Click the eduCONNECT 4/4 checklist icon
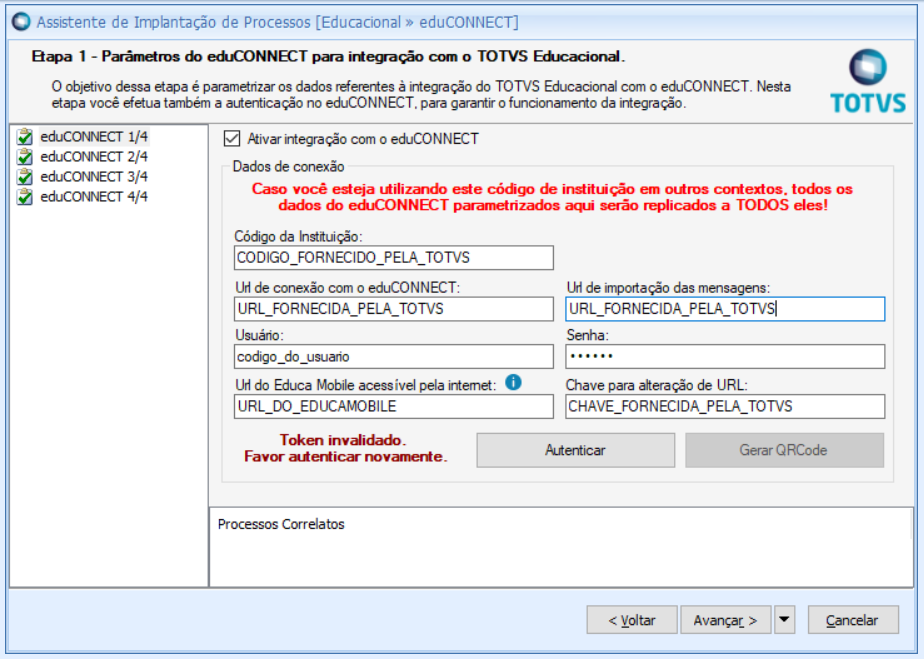This screenshot has height=659, width=924. (x=25, y=197)
